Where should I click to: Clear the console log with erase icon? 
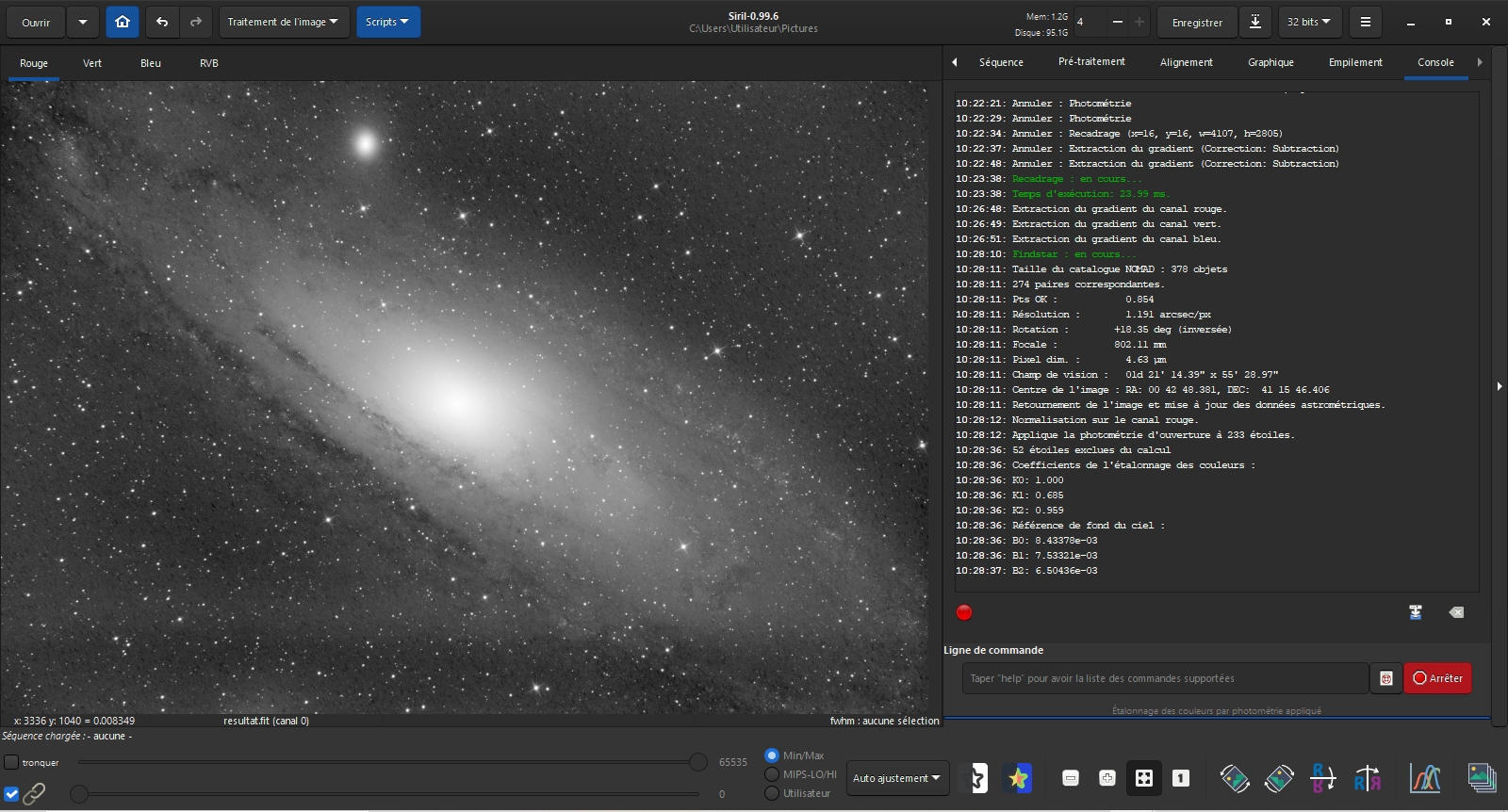[1456, 612]
